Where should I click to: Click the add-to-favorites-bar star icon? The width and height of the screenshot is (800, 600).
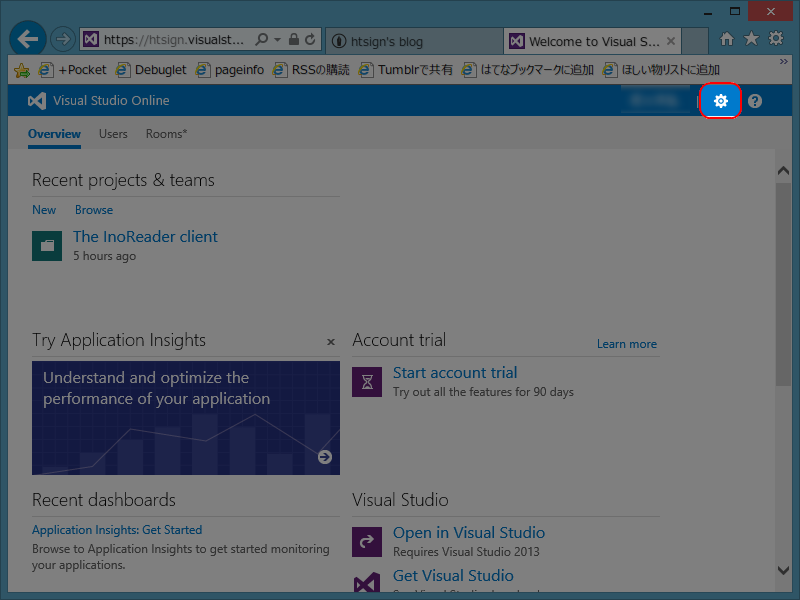(x=22, y=70)
